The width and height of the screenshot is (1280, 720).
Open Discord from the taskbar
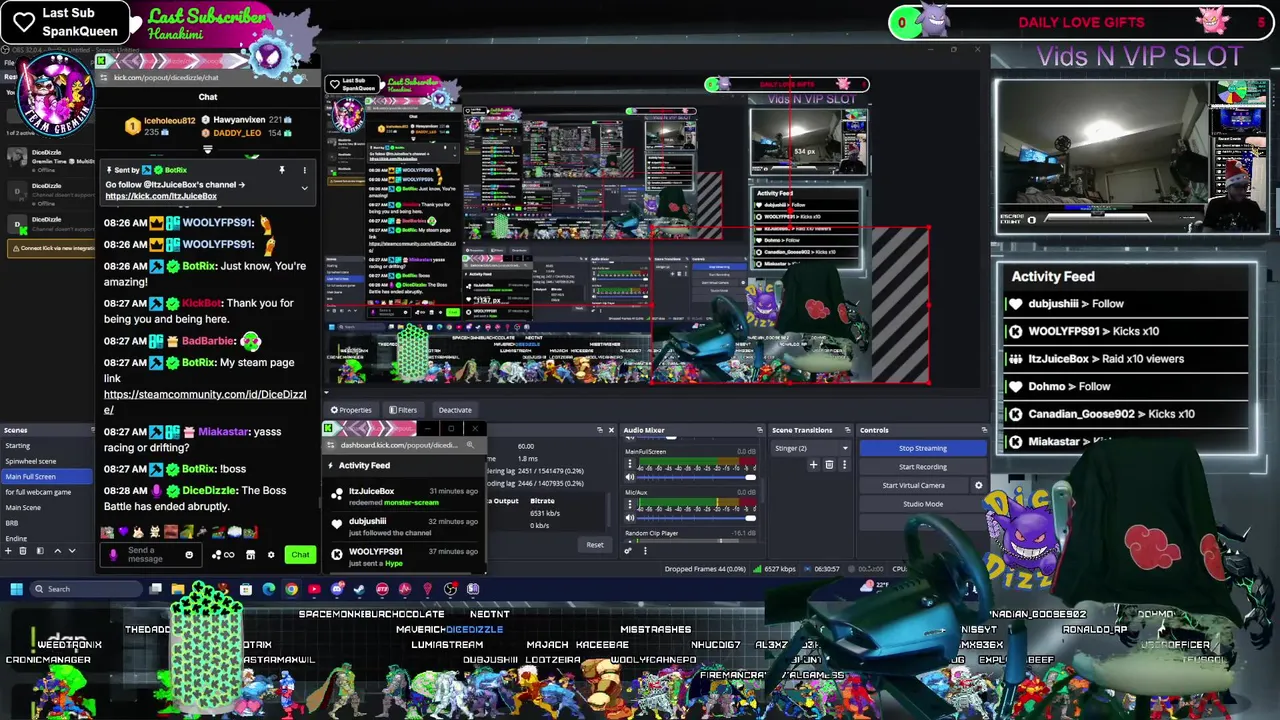coord(337,589)
